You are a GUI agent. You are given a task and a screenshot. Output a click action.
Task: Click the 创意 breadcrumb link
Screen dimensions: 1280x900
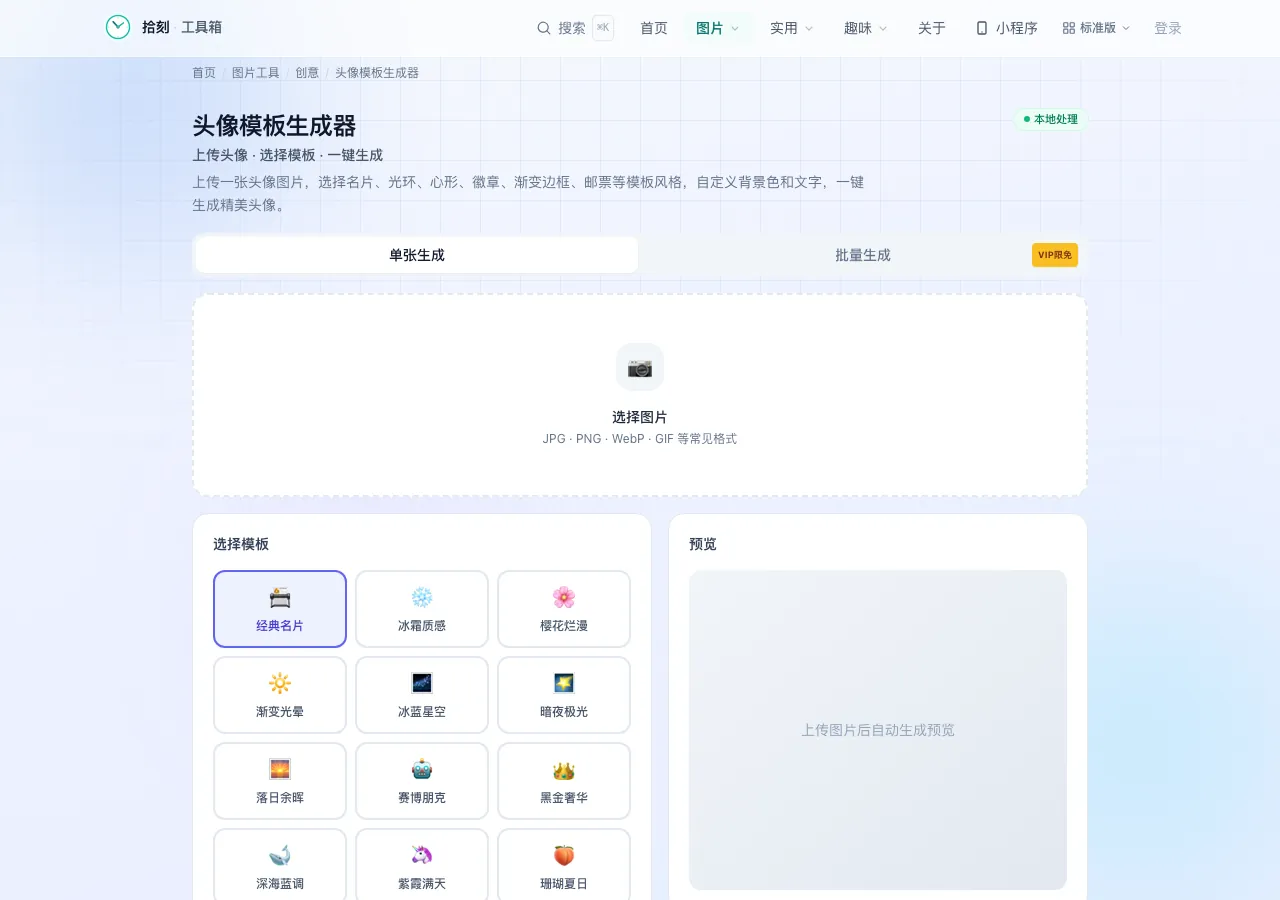tap(307, 73)
